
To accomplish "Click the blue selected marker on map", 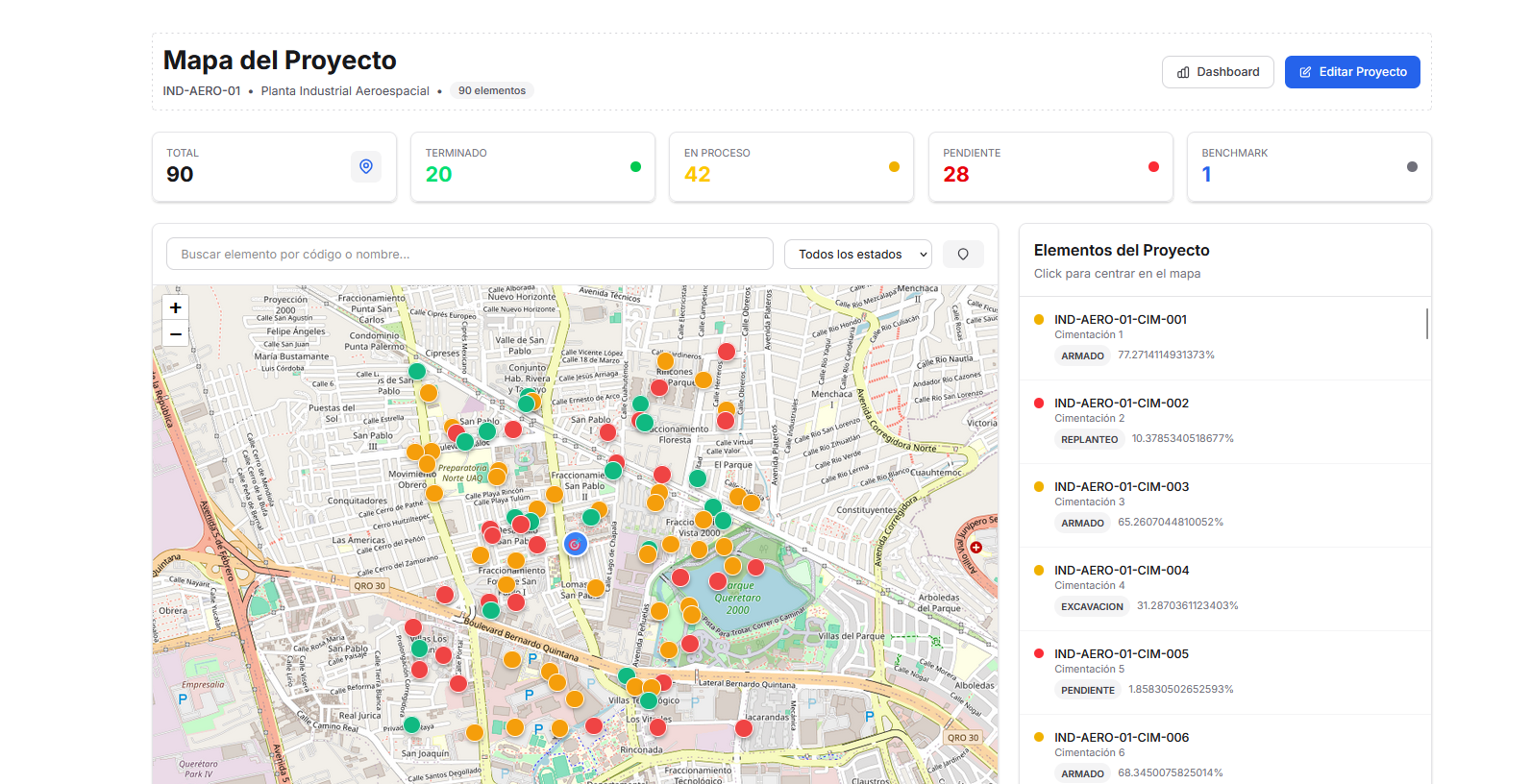I will 575,545.
